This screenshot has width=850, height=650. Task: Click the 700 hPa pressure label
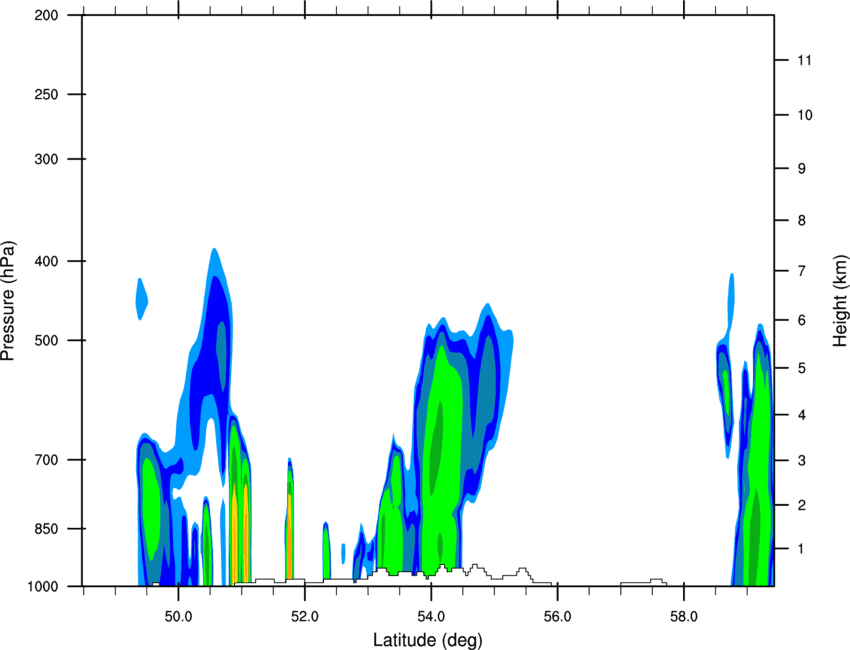click(46, 460)
